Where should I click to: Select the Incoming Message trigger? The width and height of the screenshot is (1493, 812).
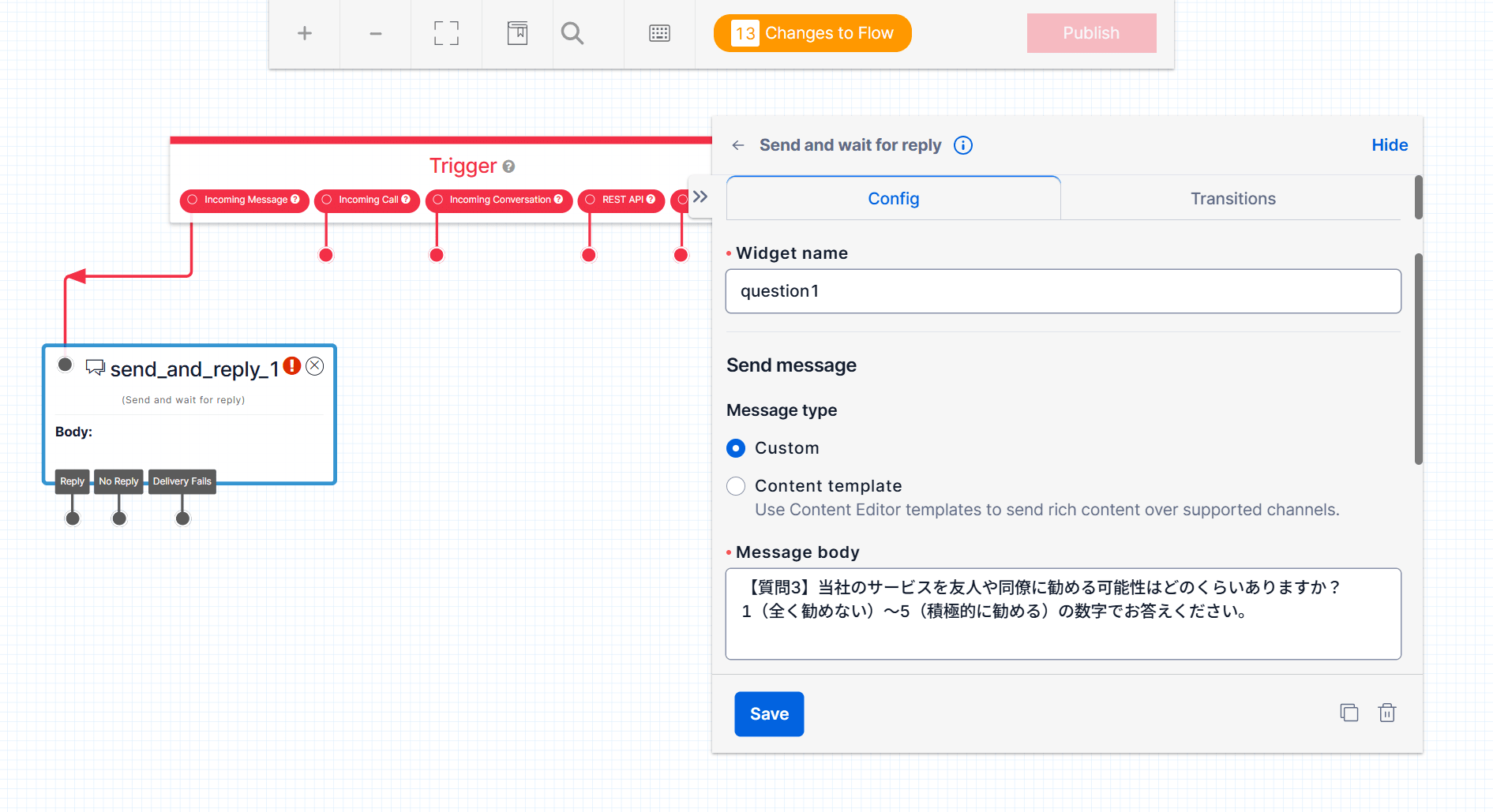click(244, 200)
